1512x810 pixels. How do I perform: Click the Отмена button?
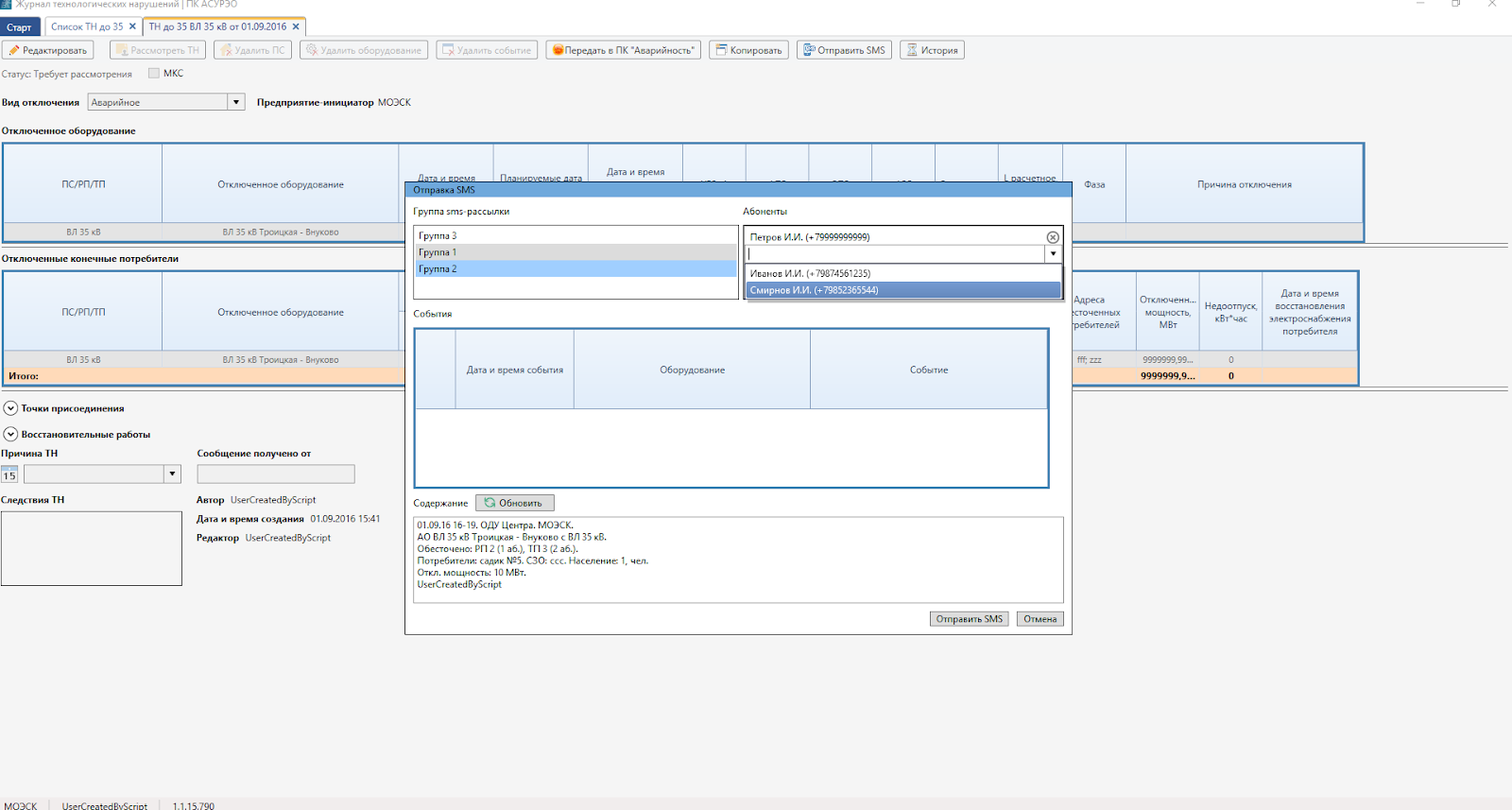[x=1040, y=619]
